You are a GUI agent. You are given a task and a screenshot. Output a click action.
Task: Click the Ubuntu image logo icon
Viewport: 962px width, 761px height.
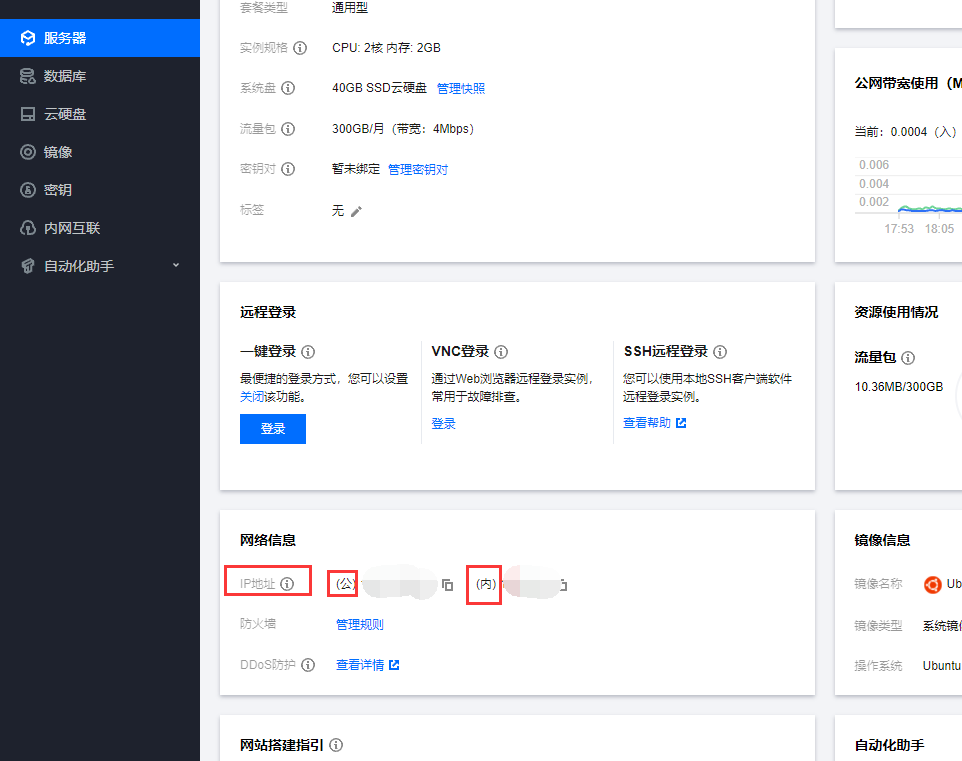click(933, 584)
